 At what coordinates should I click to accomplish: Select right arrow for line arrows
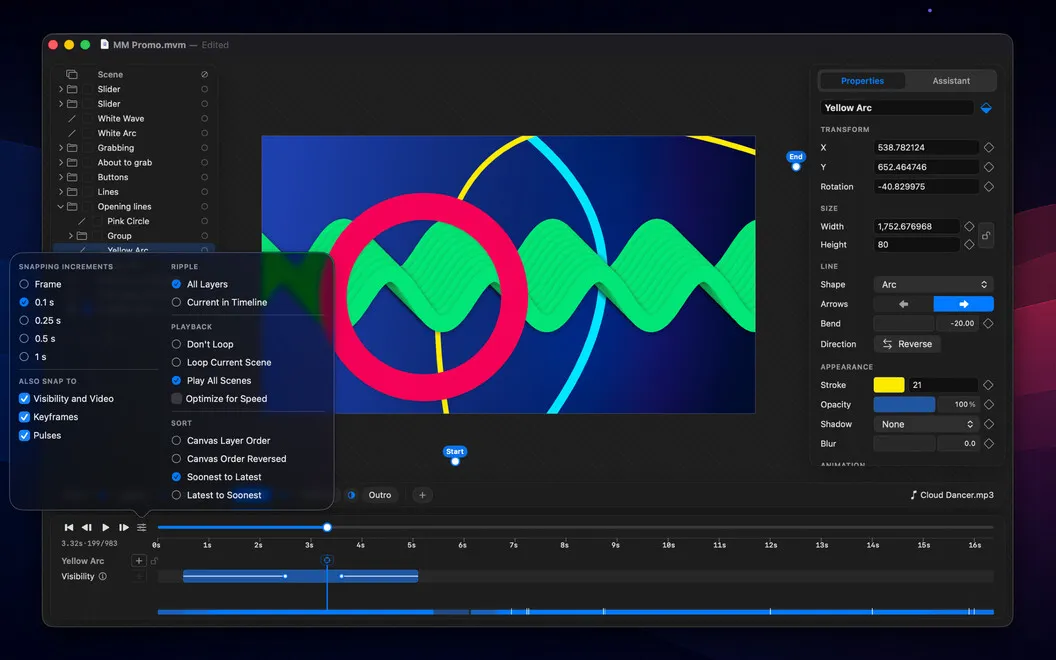coord(963,304)
